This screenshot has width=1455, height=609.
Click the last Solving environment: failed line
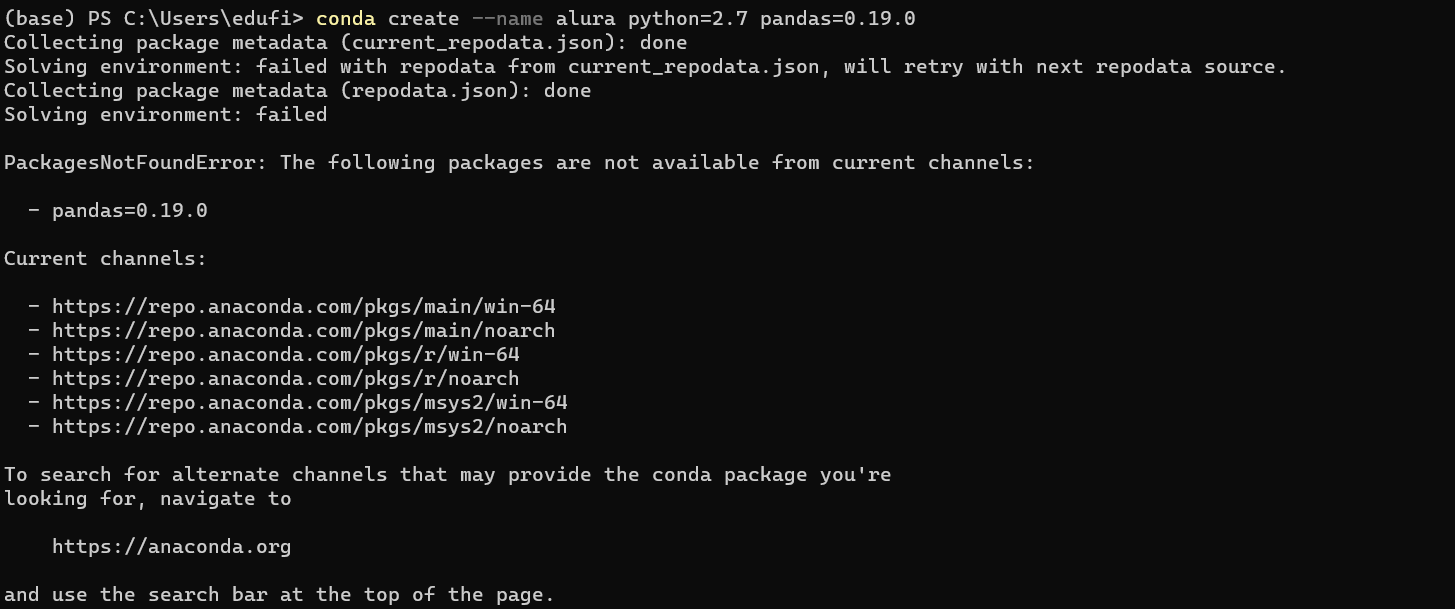coord(165,115)
